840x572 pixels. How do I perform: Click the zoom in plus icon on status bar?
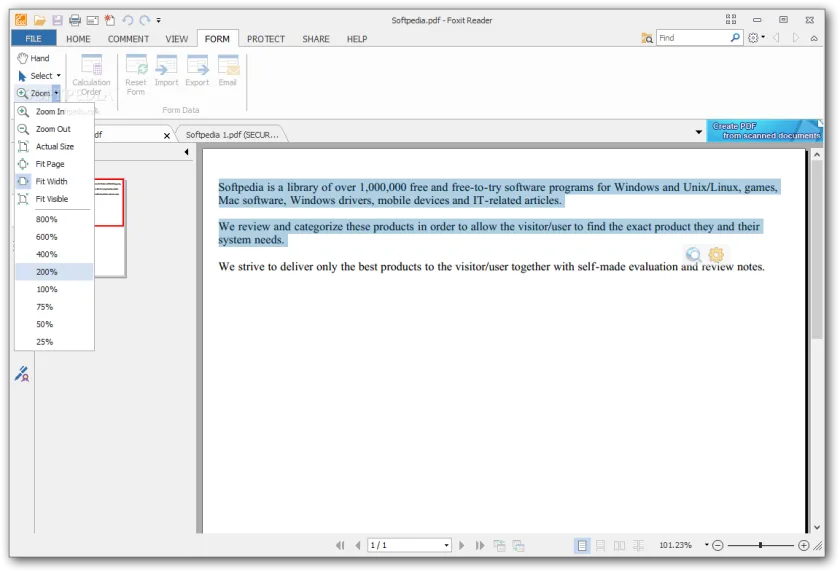[803, 545]
